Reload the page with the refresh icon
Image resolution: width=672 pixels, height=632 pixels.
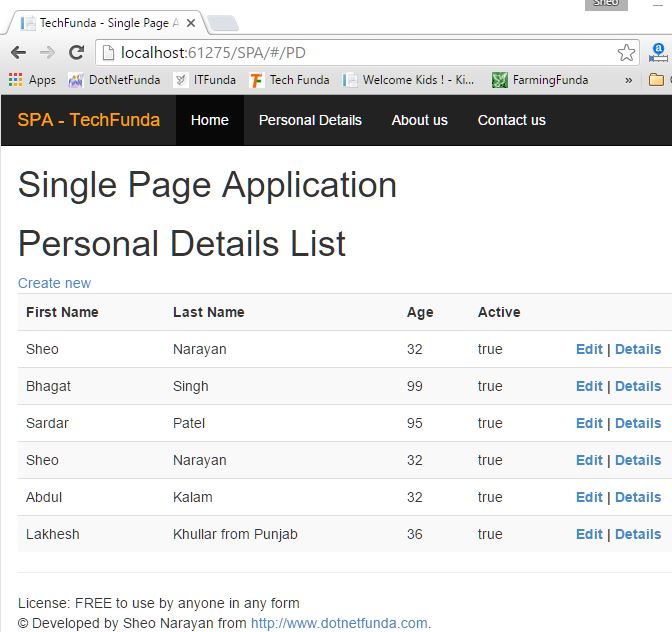pyautogui.click(x=76, y=53)
